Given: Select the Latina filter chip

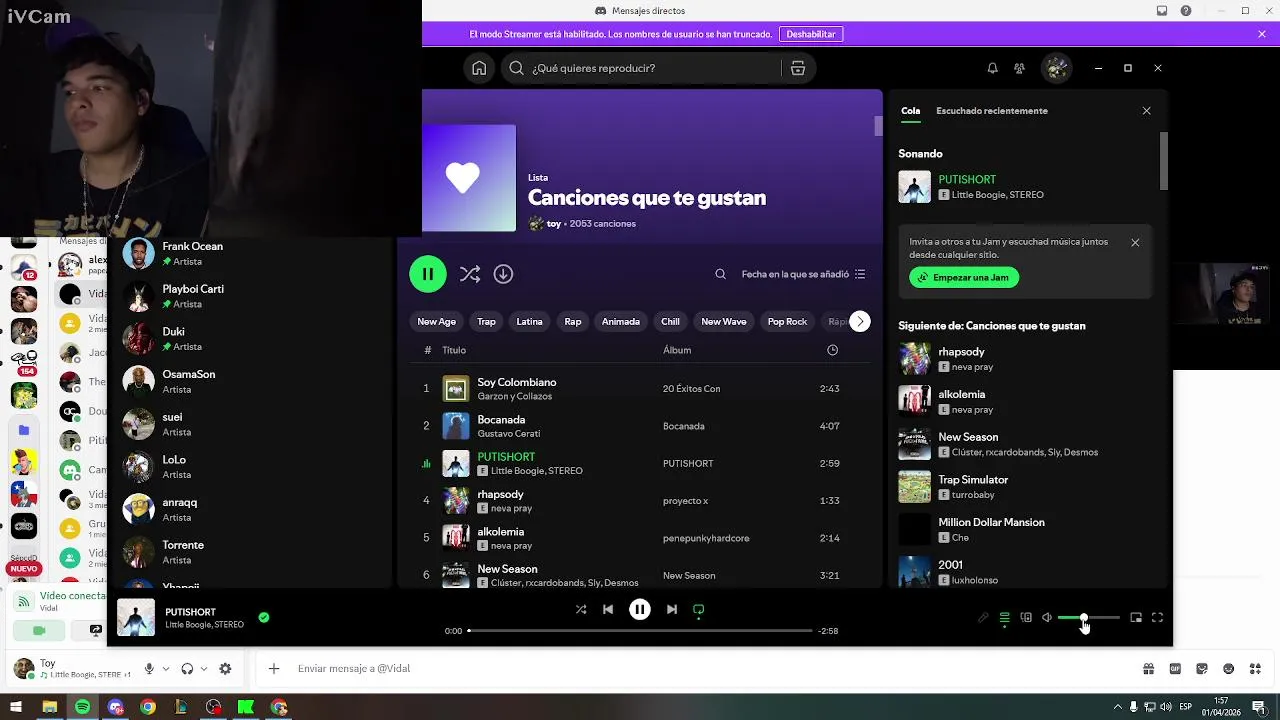Looking at the screenshot, I should (529, 322).
